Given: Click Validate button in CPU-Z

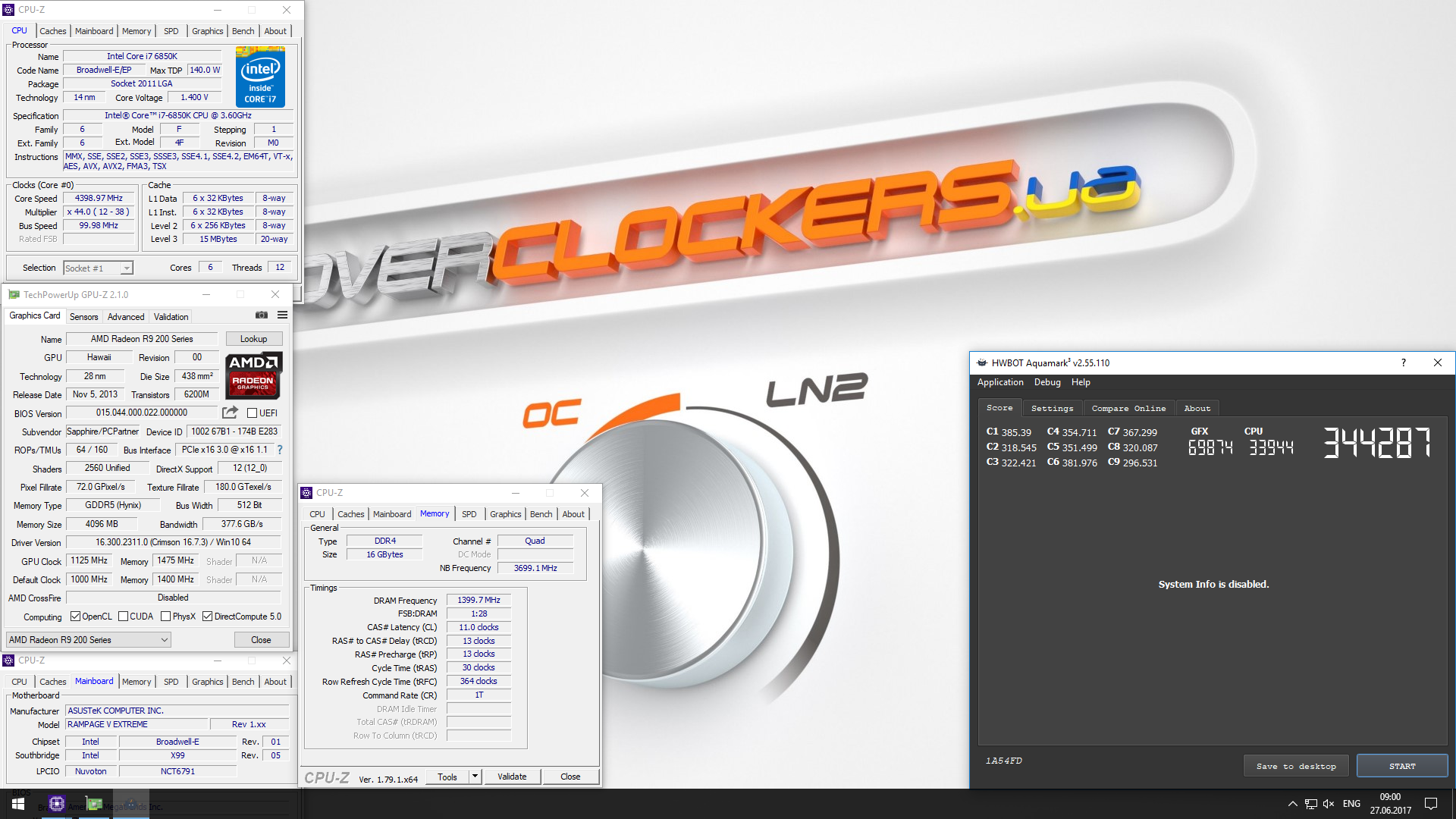Looking at the screenshot, I should pyautogui.click(x=512, y=777).
